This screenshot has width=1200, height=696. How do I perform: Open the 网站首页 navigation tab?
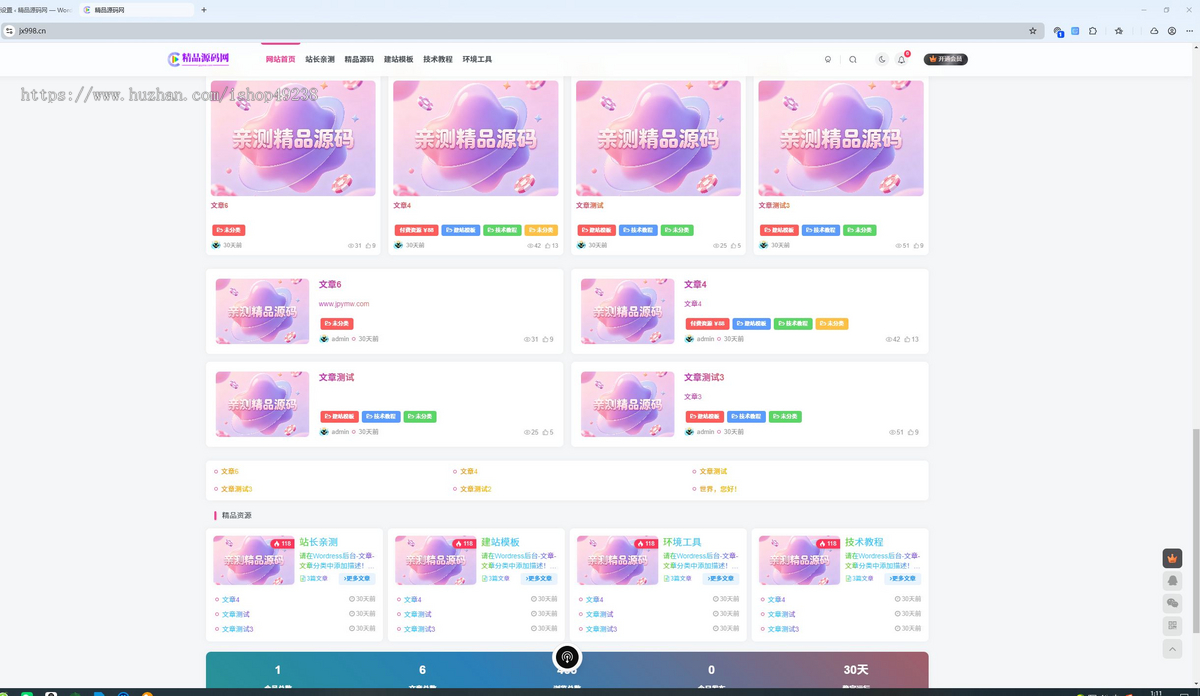(x=281, y=59)
